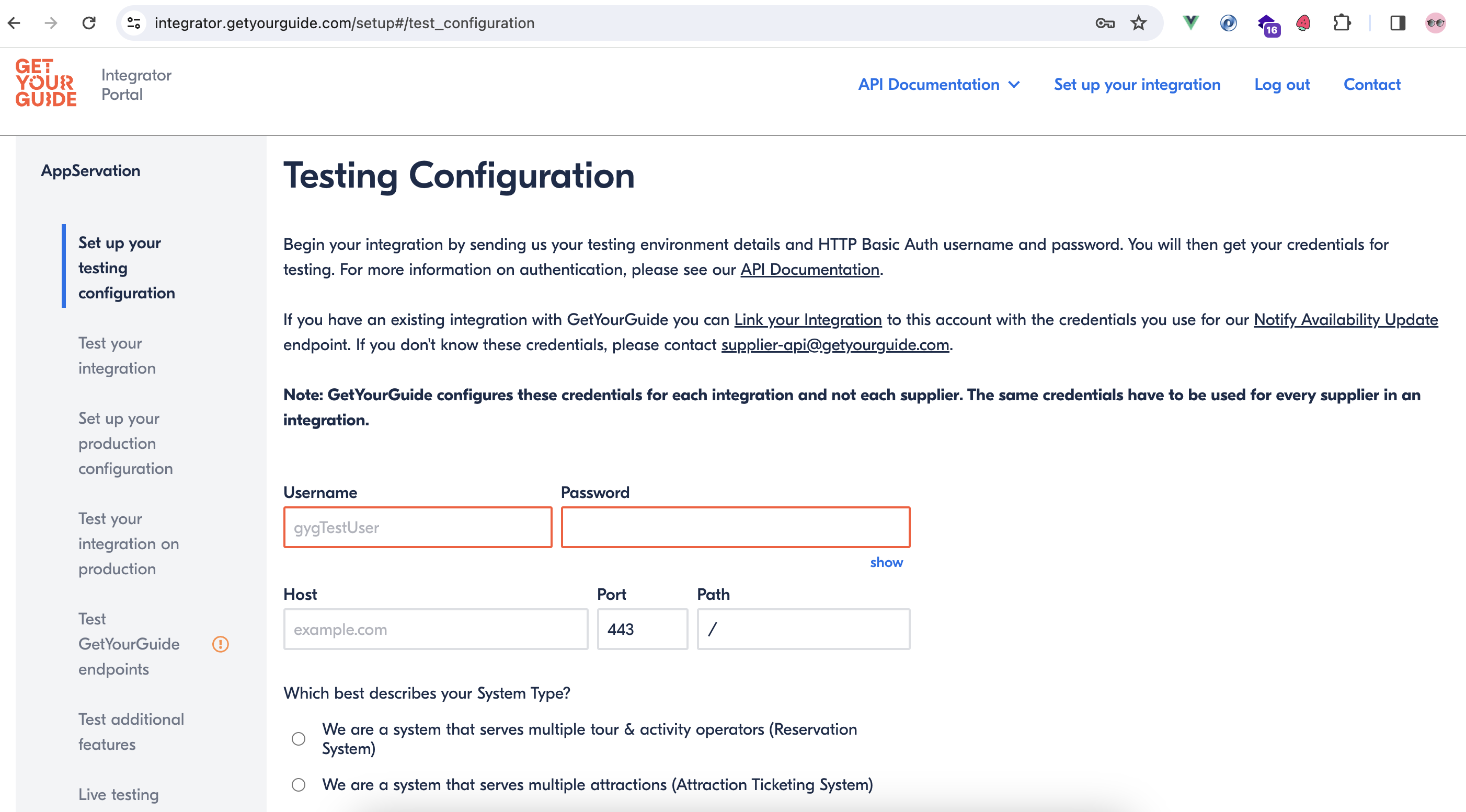This screenshot has height=812, width=1466.
Task: Click the browser reload icon
Action: tap(89, 23)
